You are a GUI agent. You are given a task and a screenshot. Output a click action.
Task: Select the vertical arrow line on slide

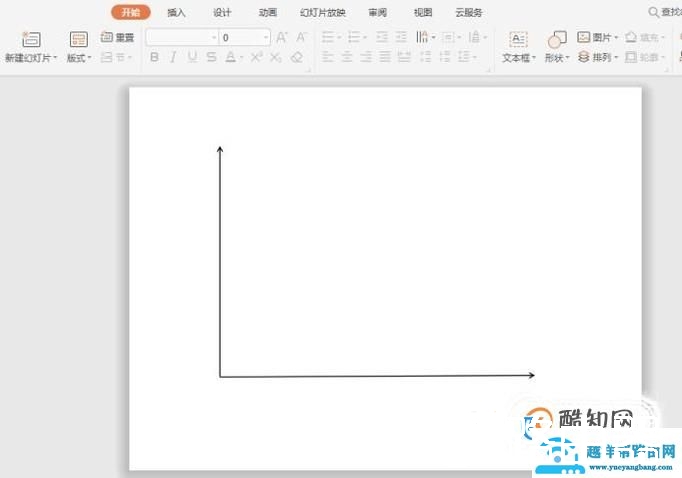(x=220, y=261)
